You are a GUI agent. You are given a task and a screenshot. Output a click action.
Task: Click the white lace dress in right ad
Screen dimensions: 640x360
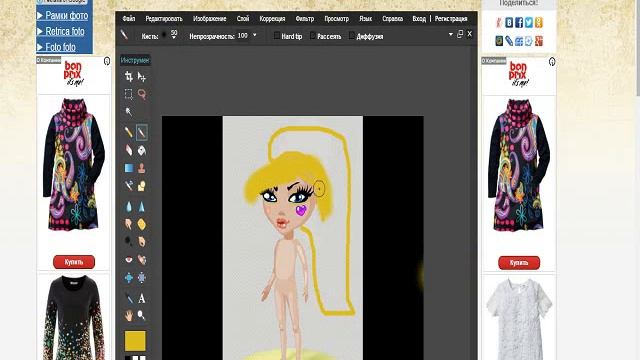pos(519,318)
